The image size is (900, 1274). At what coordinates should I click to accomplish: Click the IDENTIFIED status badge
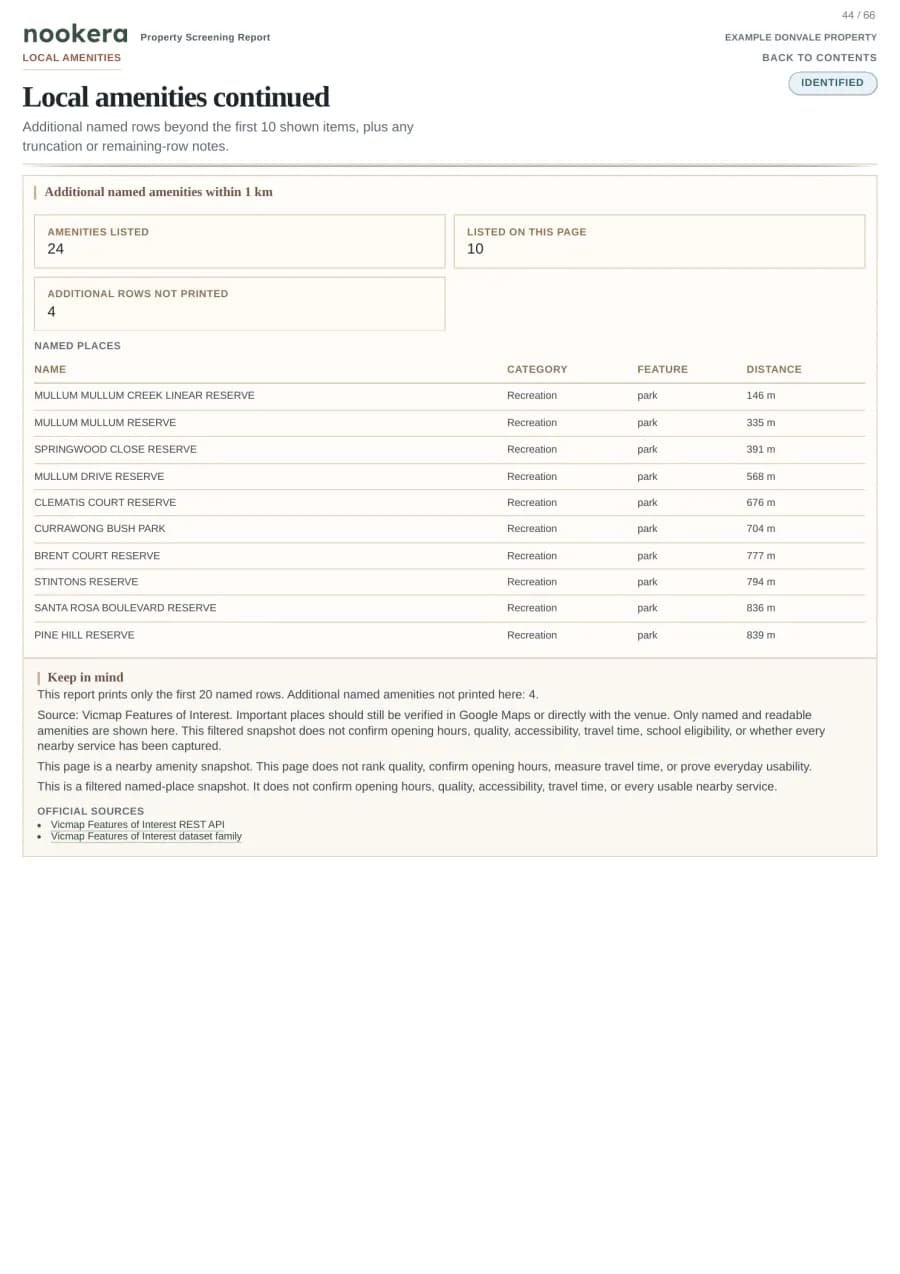832,83
